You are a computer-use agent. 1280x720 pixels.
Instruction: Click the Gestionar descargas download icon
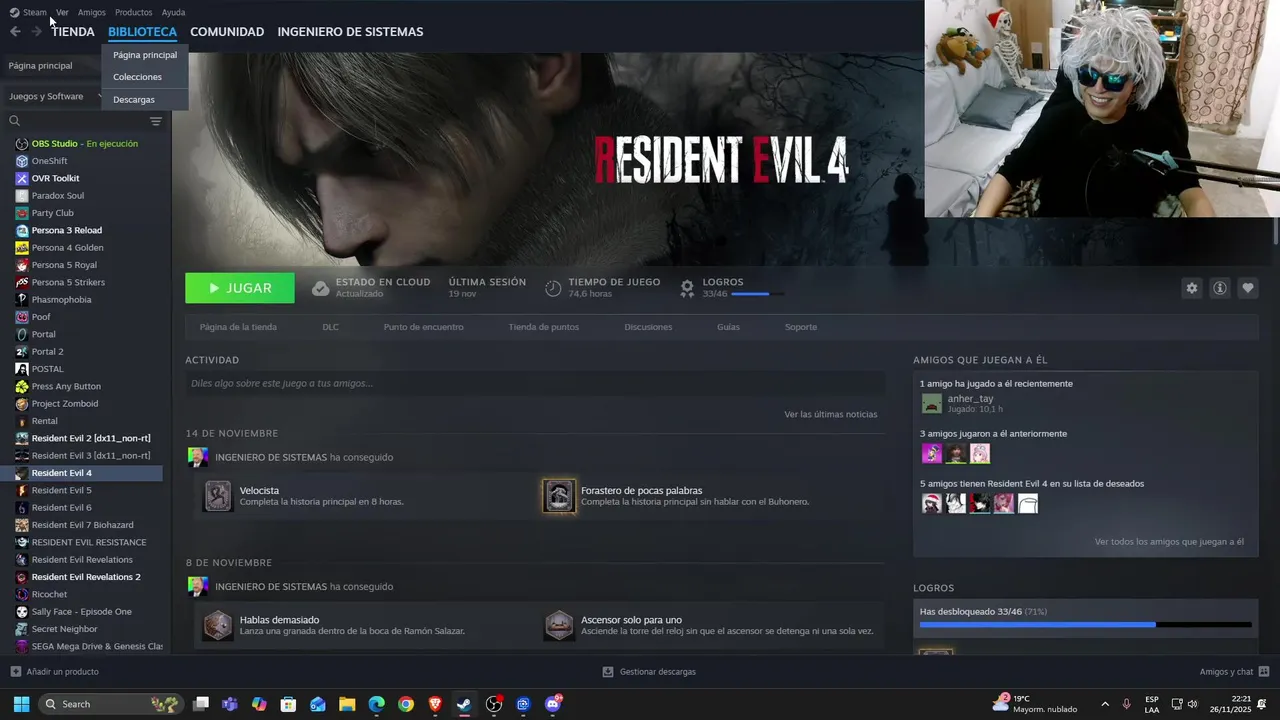click(608, 672)
